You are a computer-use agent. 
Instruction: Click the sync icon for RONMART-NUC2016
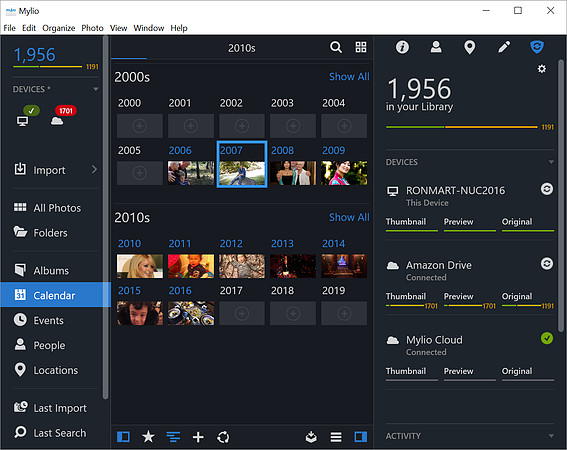547,189
